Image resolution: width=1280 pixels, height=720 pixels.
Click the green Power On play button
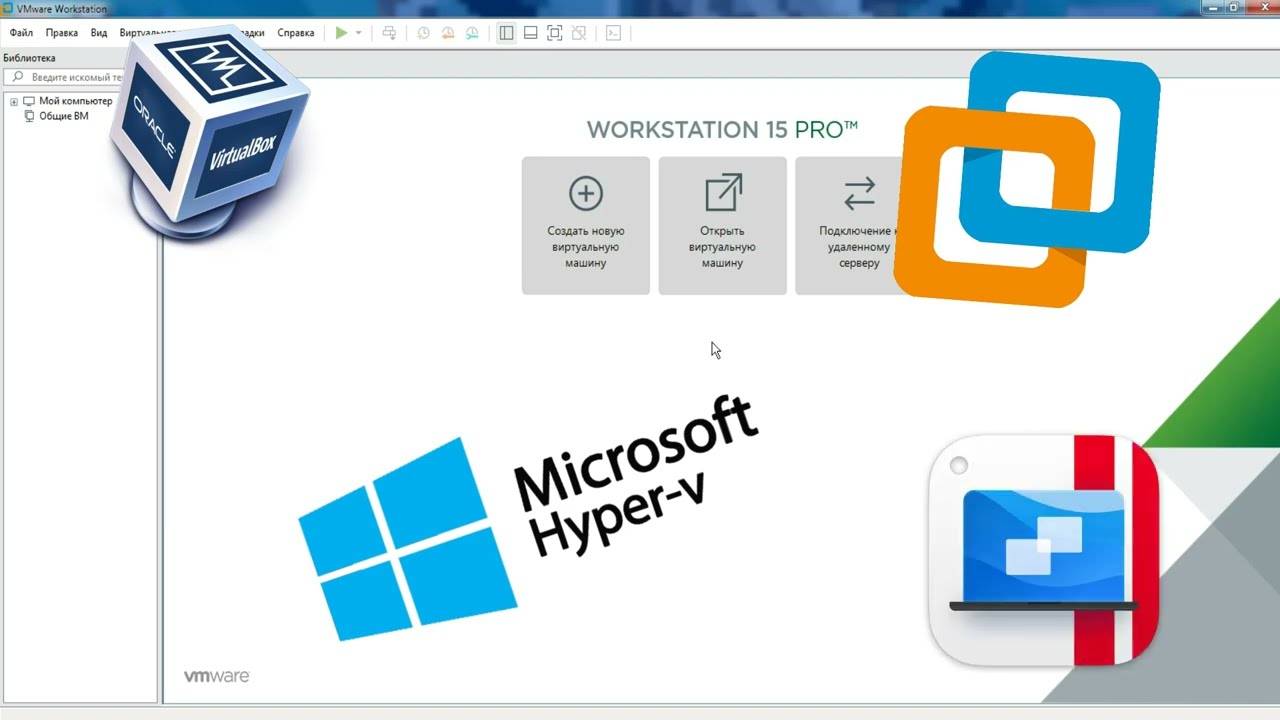[x=342, y=33]
